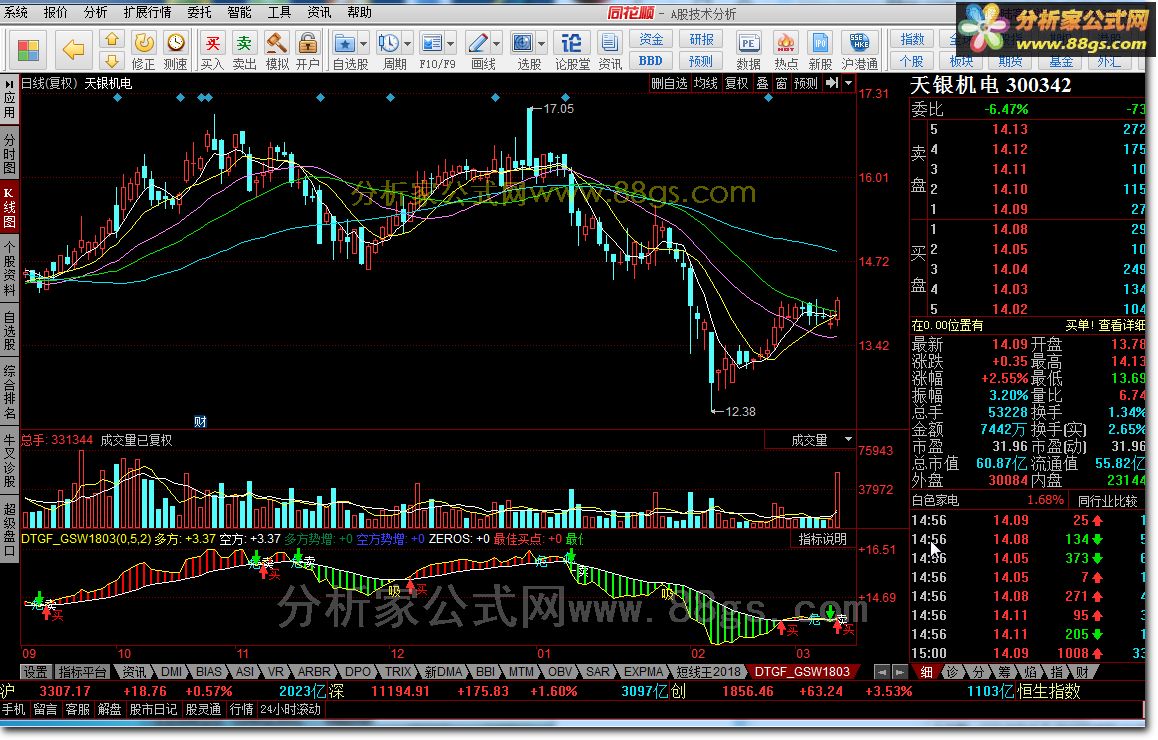Open the PE 数据 icon
The height and width of the screenshot is (740, 1158).
(x=749, y=43)
